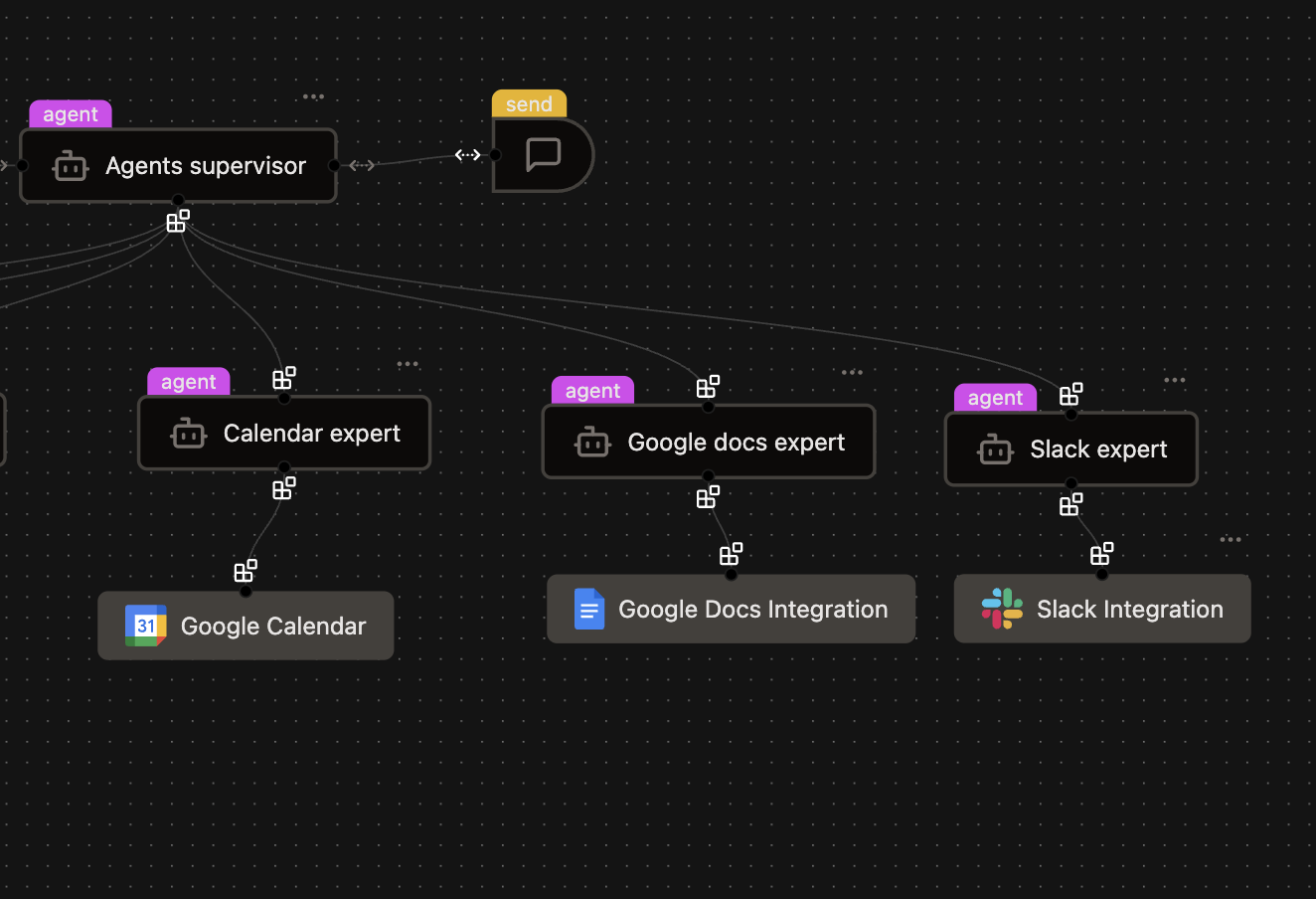Click the Google Docs logo icon
Image resolution: width=1316 pixels, height=899 pixels.
click(x=589, y=609)
